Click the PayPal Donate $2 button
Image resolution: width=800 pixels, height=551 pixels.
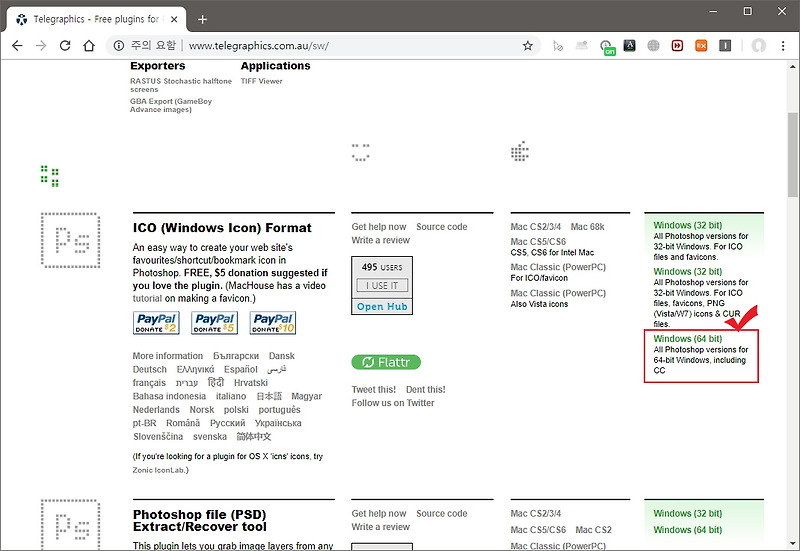pos(156,323)
